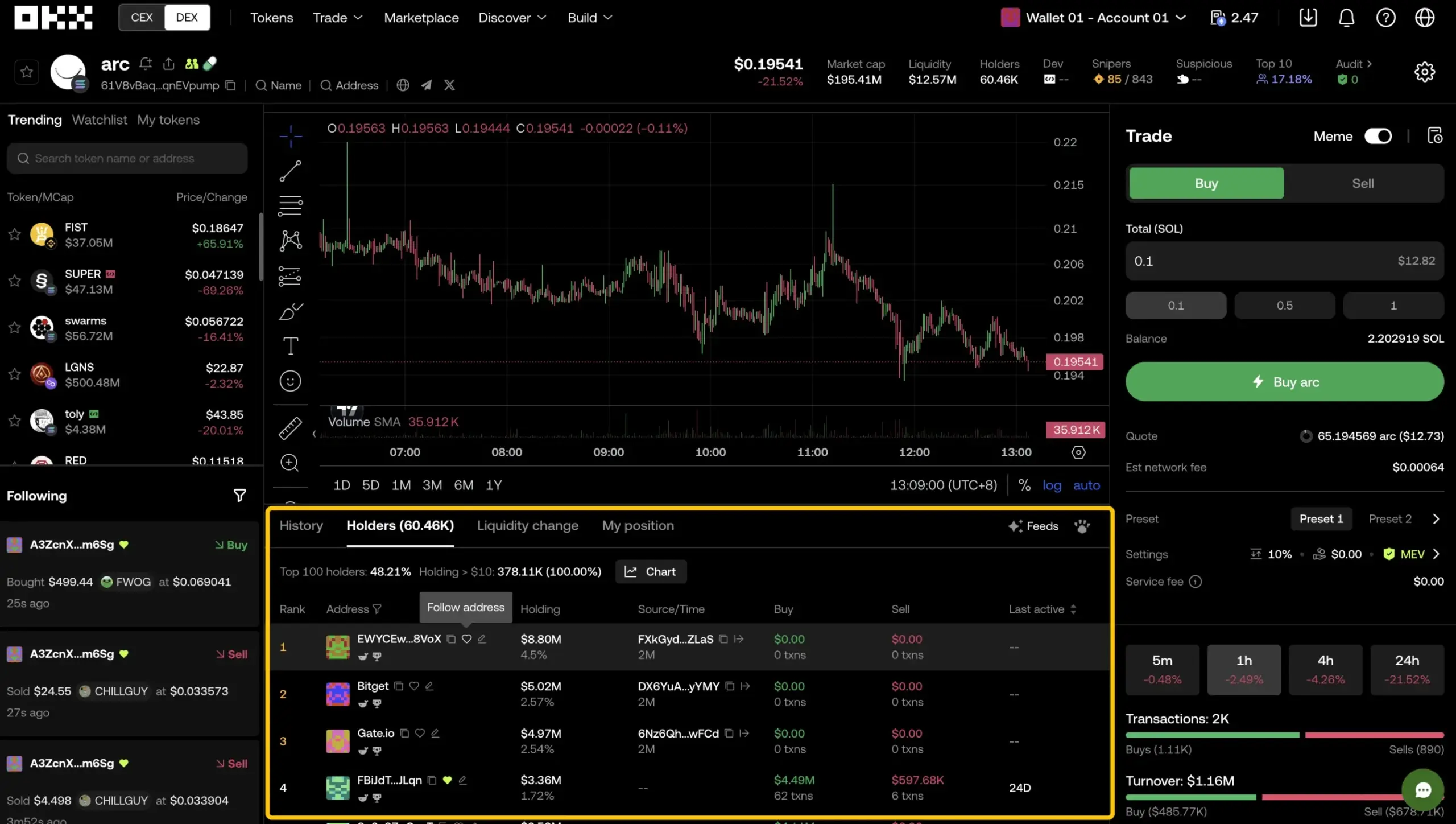Select the crosshair cursor tool on the chart

point(290,135)
